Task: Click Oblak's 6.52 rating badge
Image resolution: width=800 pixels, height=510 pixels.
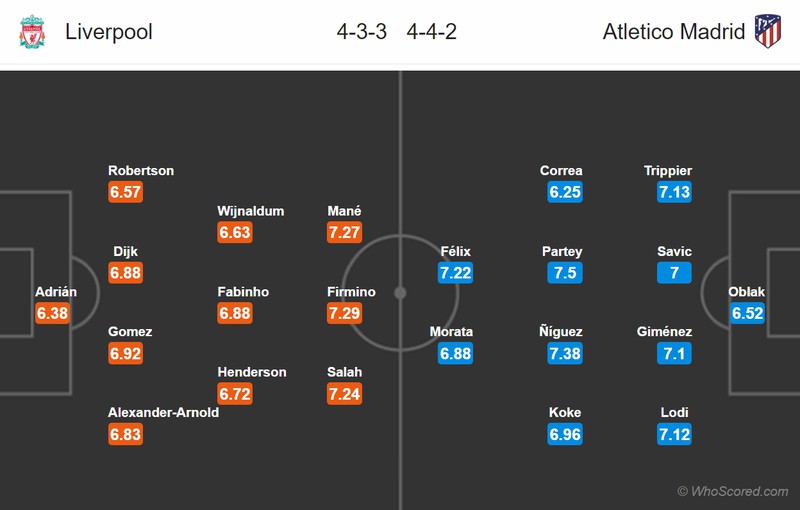Action: [x=747, y=313]
